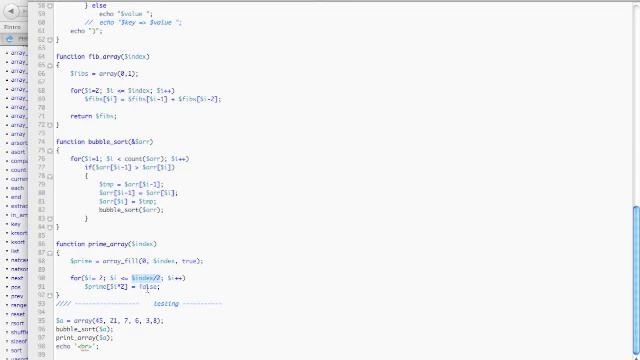
Task: Collapse prime_array body at line 87
Action: click(x=50, y=253)
